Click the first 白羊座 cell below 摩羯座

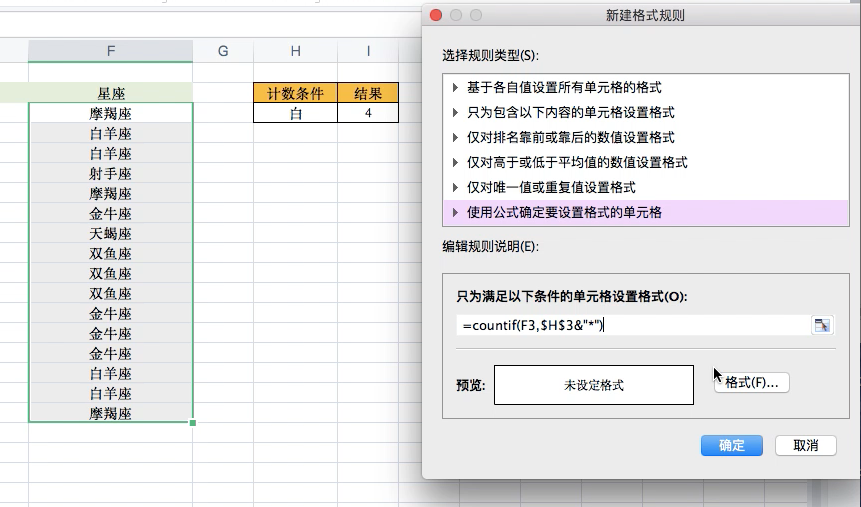(110, 133)
